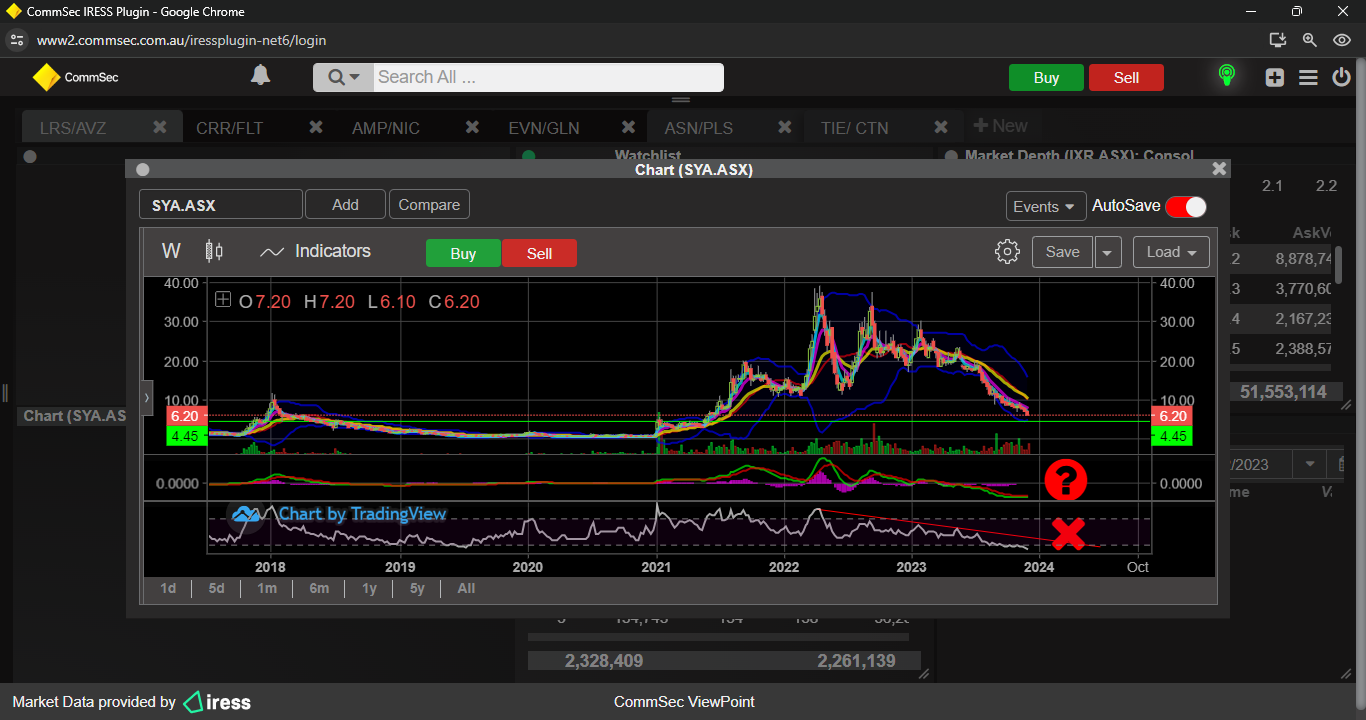This screenshot has height=720, width=1366.
Task: Close the Chart (SYA.ASX) window
Action: tap(1218, 169)
